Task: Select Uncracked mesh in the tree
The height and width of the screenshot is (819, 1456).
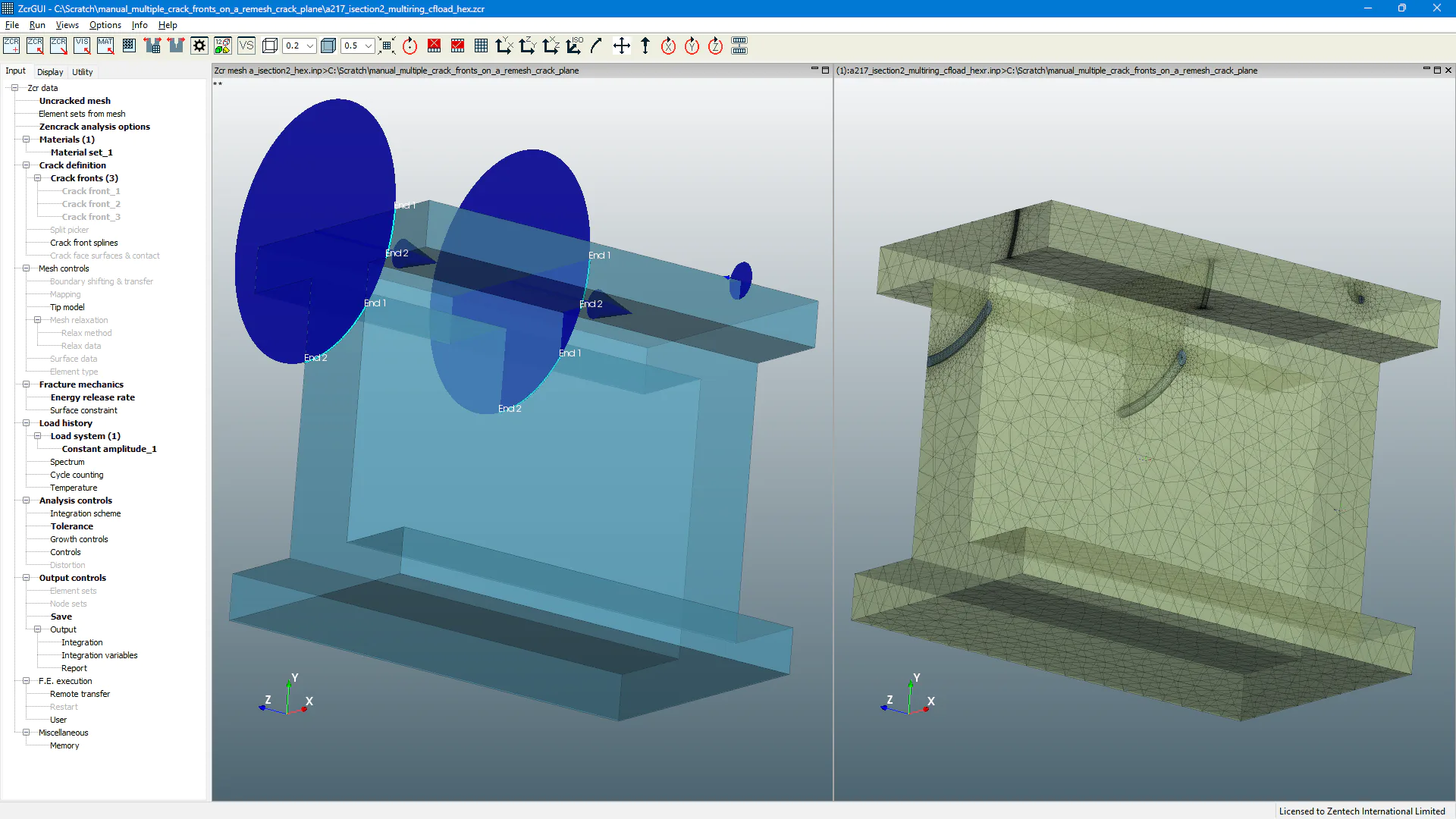Action: [74, 101]
